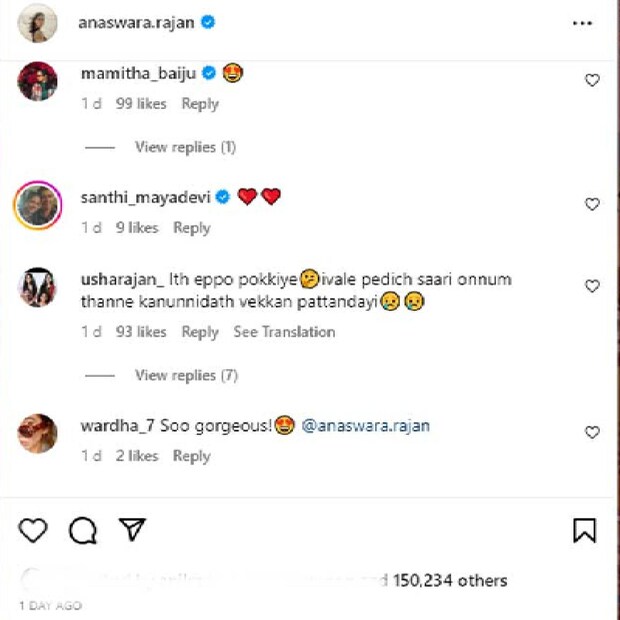The image size is (620, 620).
Task: Share post via paper plane icon
Action: point(132,529)
